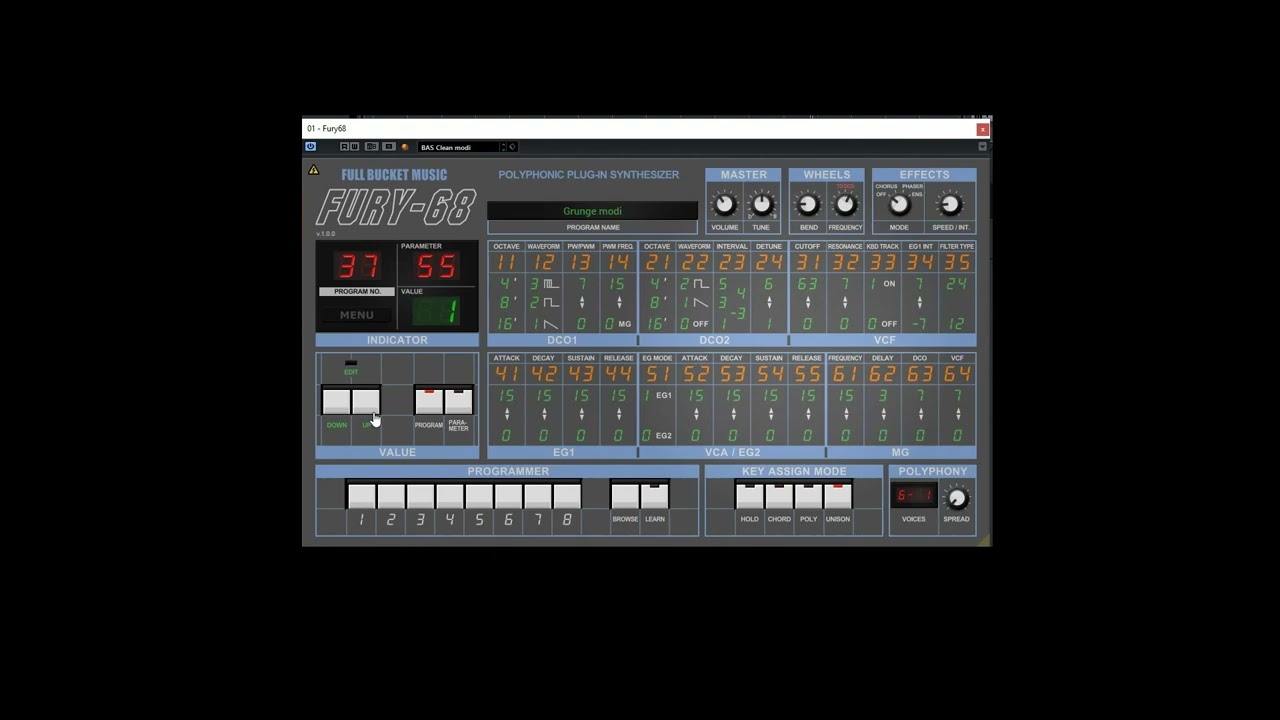This screenshot has width=1280, height=720.
Task: Select DCO1 waveform parameter 12
Action: pos(543,263)
